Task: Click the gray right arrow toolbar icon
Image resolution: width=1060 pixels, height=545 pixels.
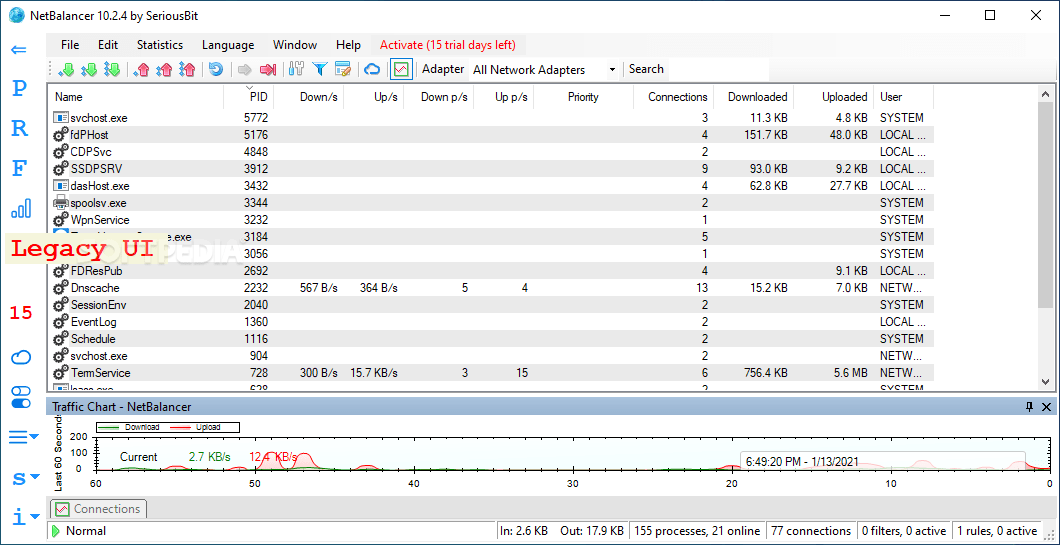Action: (x=245, y=69)
